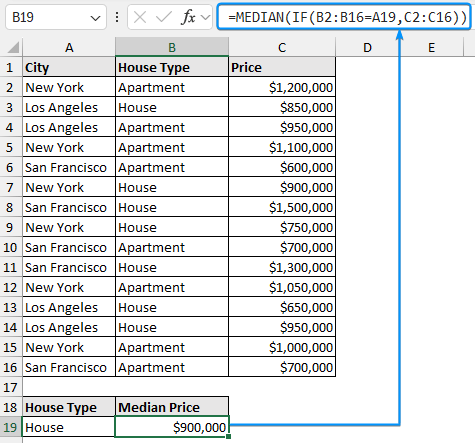Image resolution: width=475 pixels, height=443 pixels.
Task: Select column A header
Action: 69,47
